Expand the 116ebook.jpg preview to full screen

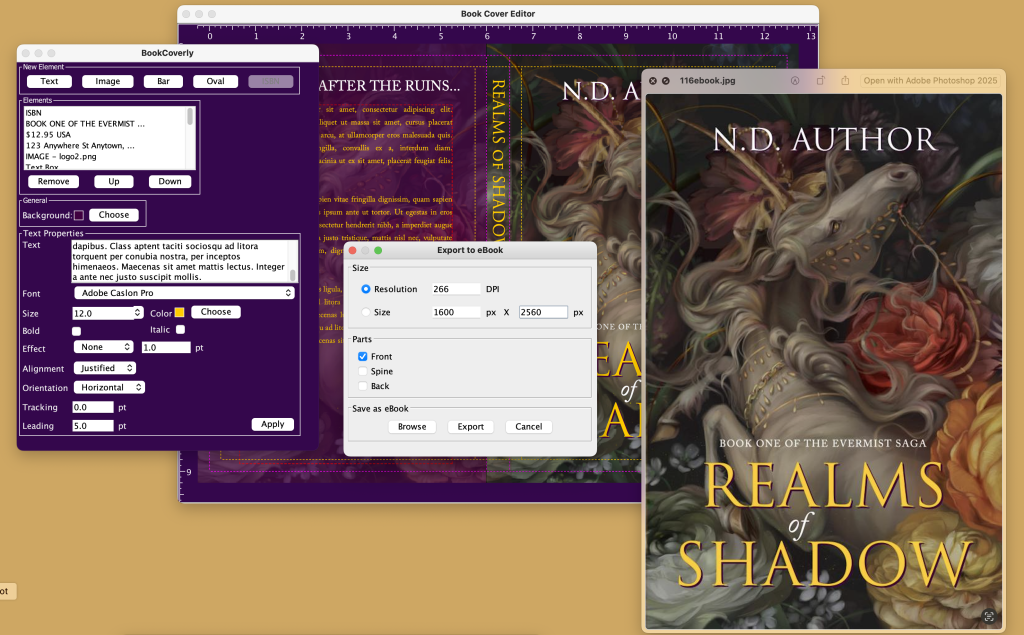(x=665, y=81)
